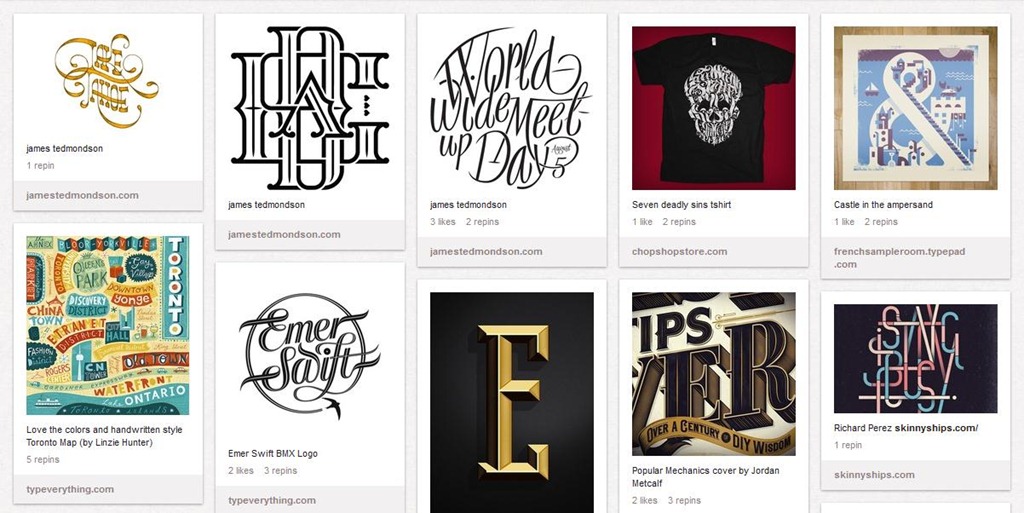Open jamestedmondson.com under World Wide Meet up pin

[486, 251]
